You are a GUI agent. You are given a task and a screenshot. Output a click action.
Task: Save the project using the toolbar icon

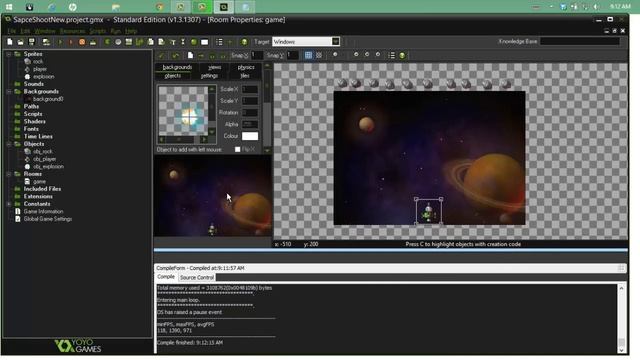coord(31,42)
